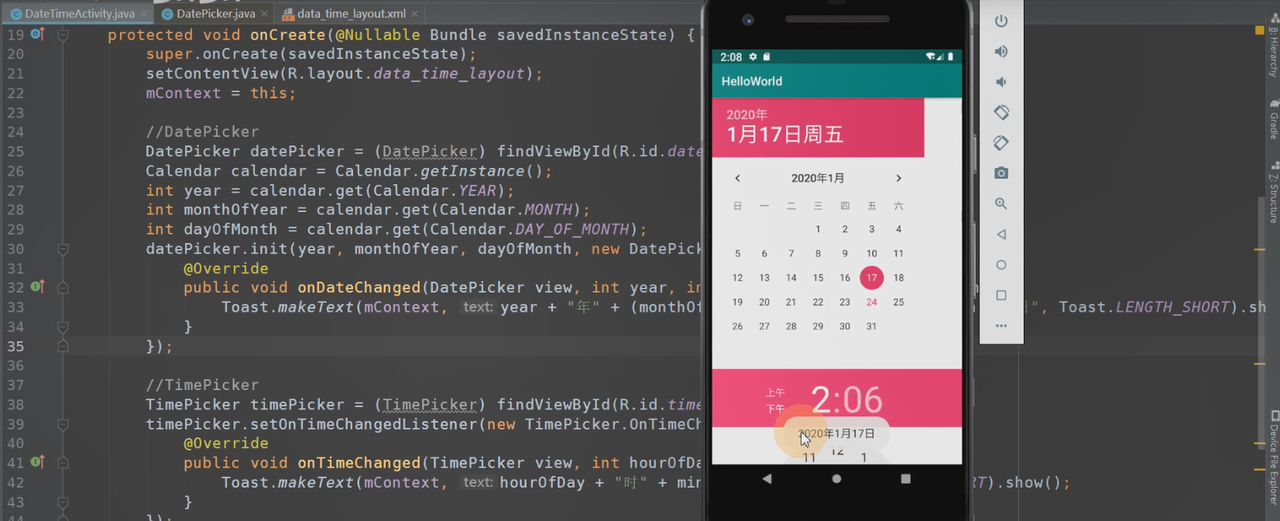This screenshot has height=521, width=1280.
Task: Go to previous month in the calendar
Action: coord(738,178)
